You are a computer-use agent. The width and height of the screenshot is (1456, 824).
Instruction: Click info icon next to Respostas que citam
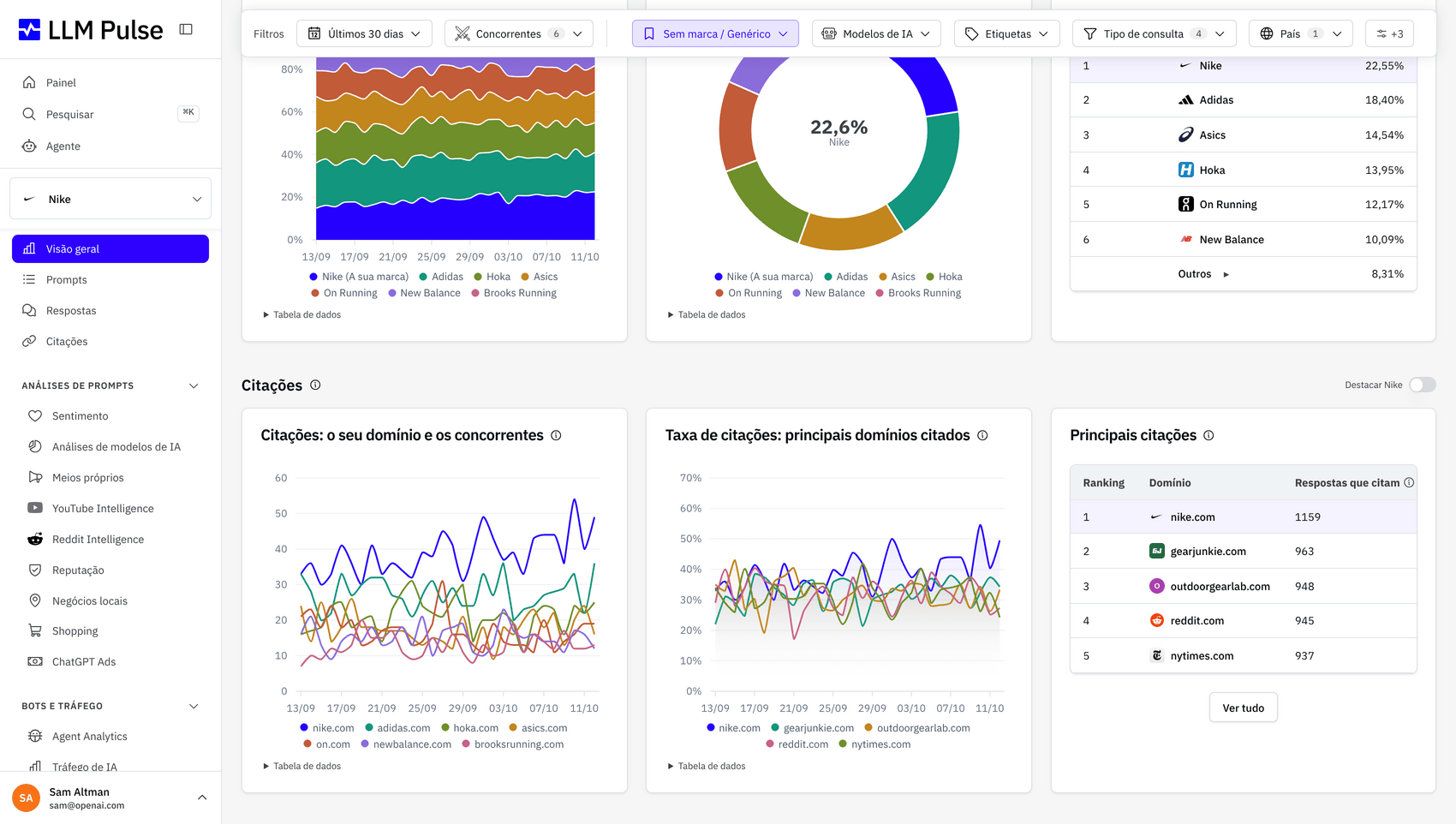pyautogui.click(x=1409, y=483)
